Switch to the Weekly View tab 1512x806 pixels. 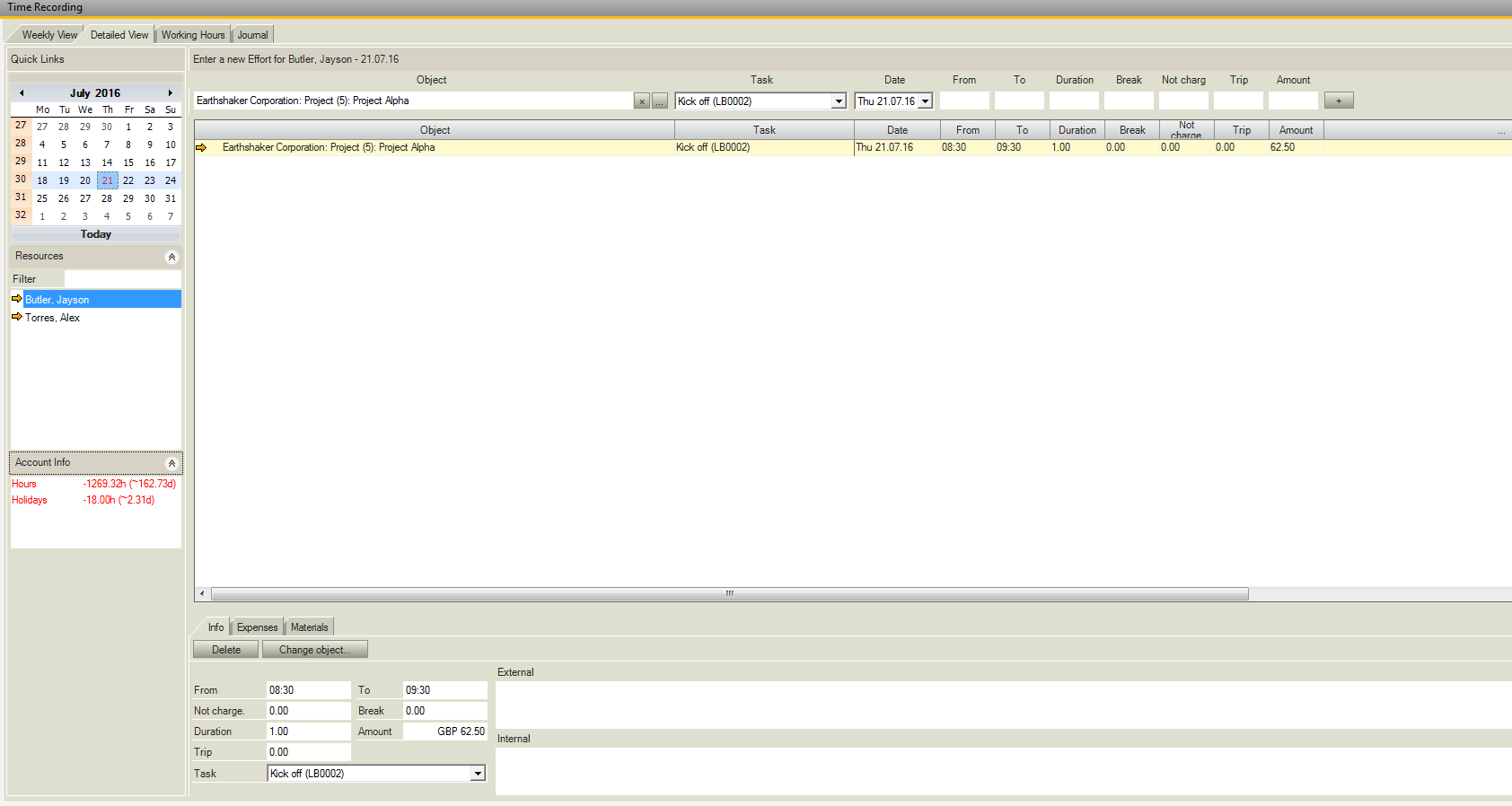click(49, 35)
